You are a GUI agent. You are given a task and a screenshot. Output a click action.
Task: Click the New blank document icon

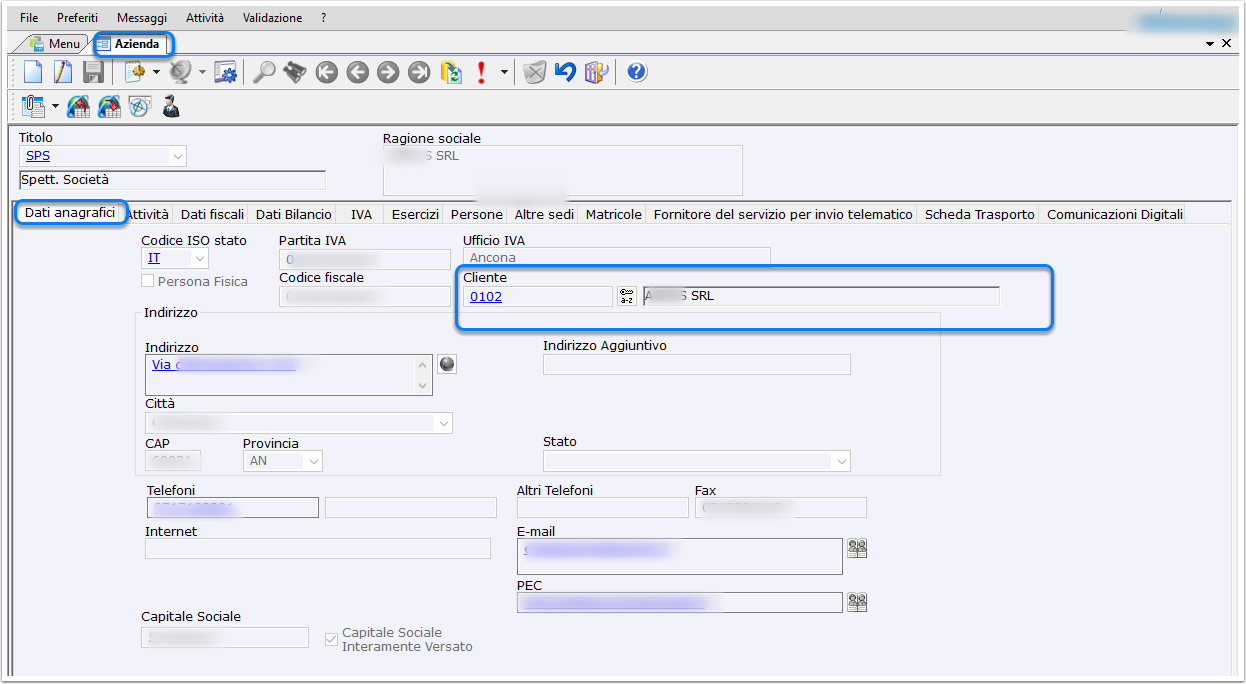[34, 72]
